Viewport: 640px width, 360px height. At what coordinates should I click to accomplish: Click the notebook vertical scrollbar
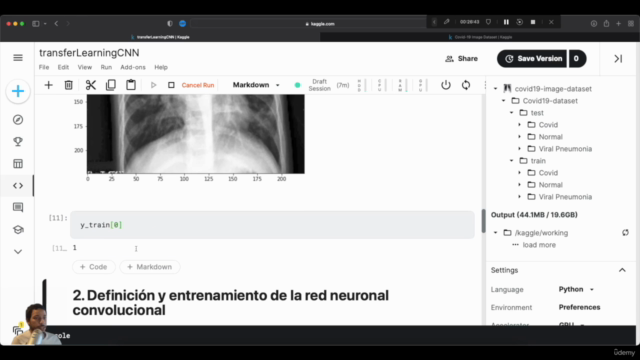[x=483, y=221]
